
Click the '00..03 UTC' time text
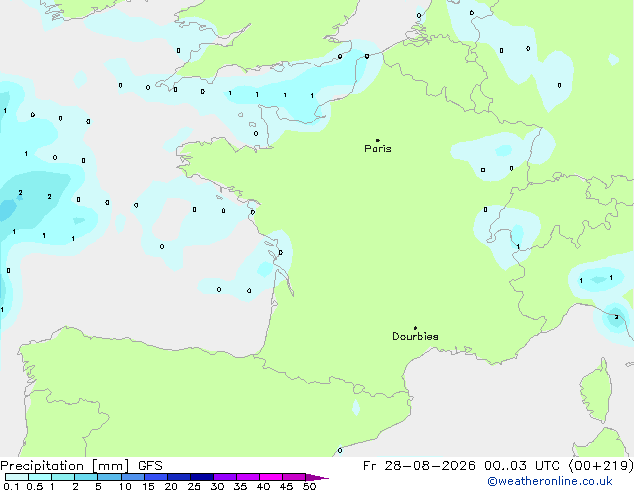(x=522, y=466)
